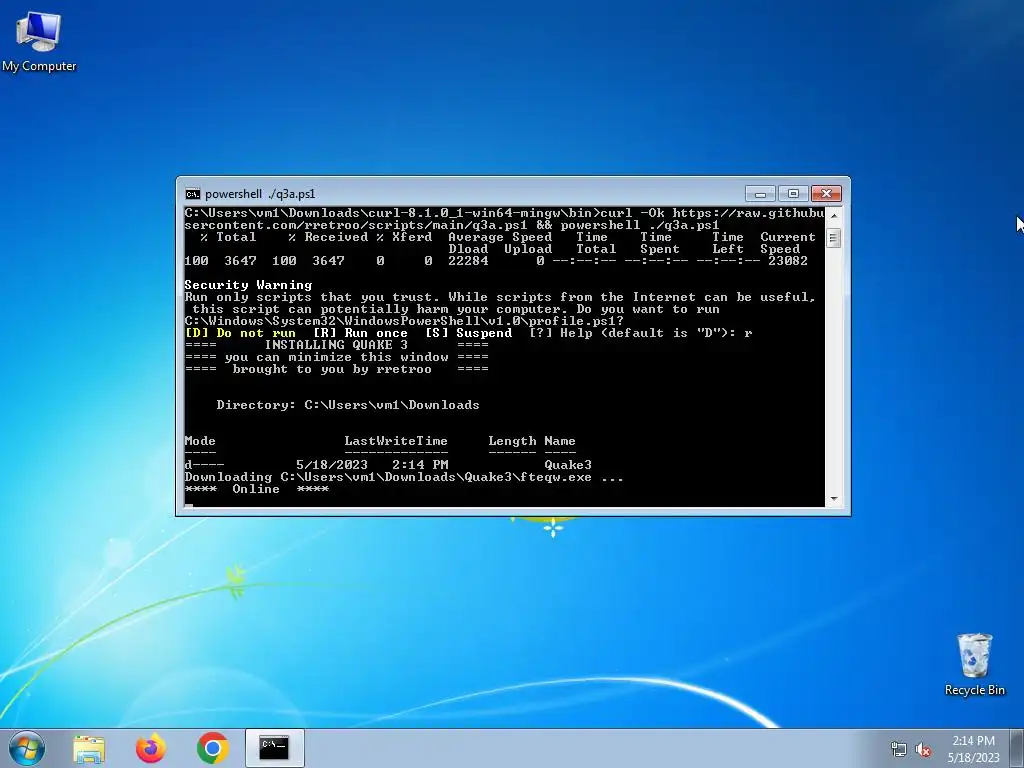Click the 'LastWriteTime' column header
The width and height of the screenshot is (1024, 768).
click(396, 441)
